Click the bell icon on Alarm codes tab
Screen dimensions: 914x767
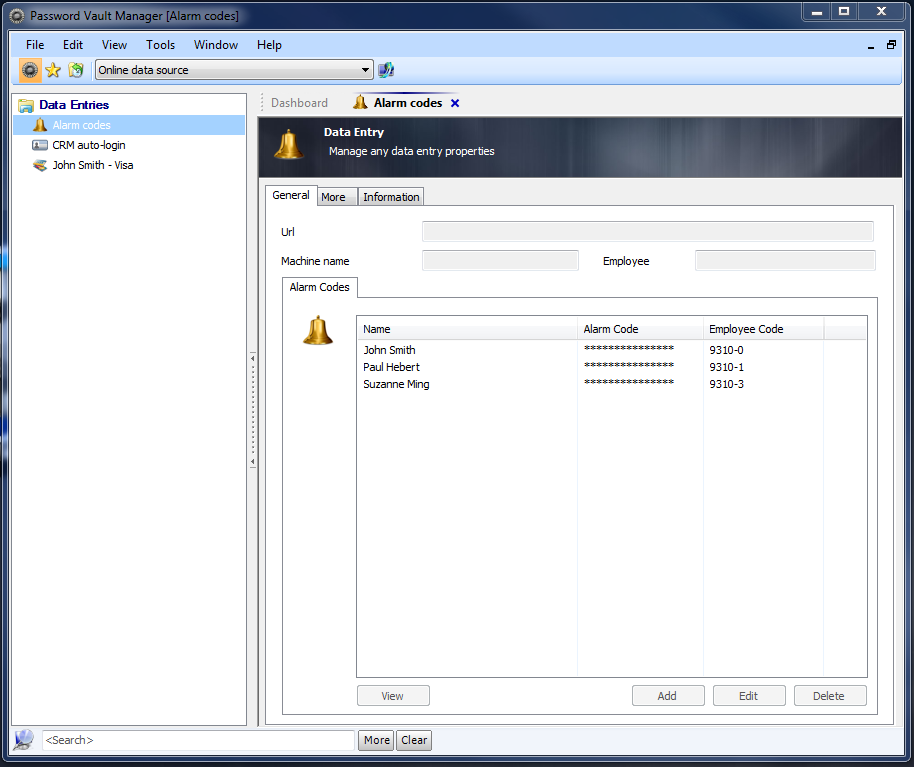(360, 103)
